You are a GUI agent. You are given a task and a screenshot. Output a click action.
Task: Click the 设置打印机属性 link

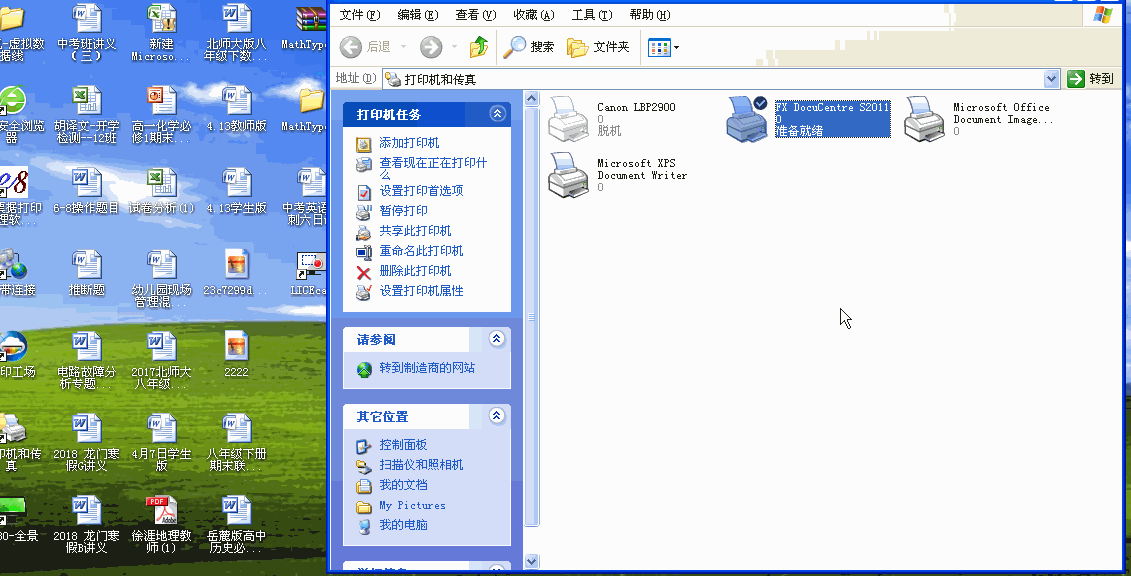421,291
